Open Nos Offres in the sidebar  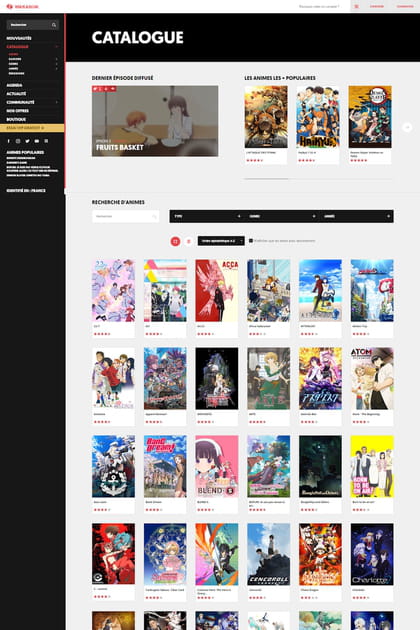17,111
